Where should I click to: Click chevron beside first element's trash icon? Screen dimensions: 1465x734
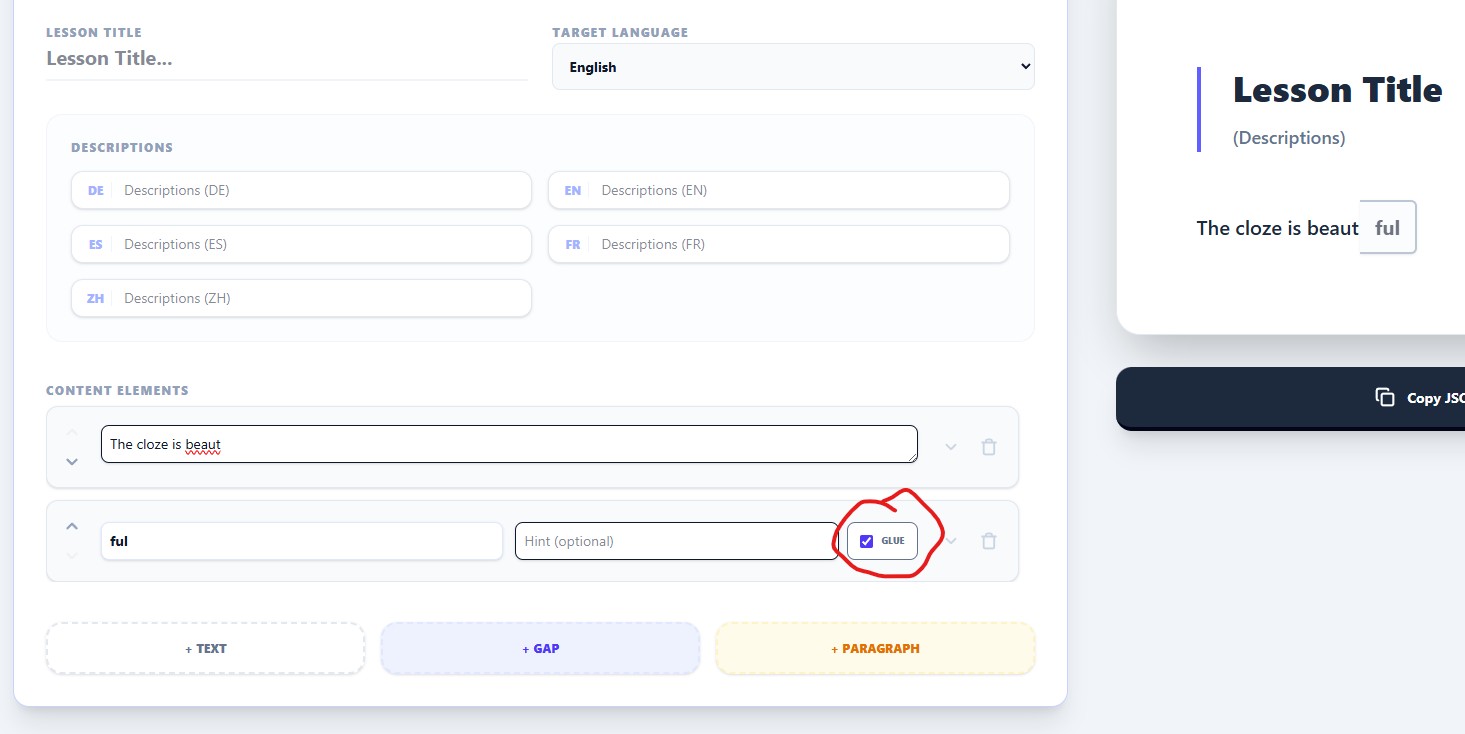tap(951, 447)
